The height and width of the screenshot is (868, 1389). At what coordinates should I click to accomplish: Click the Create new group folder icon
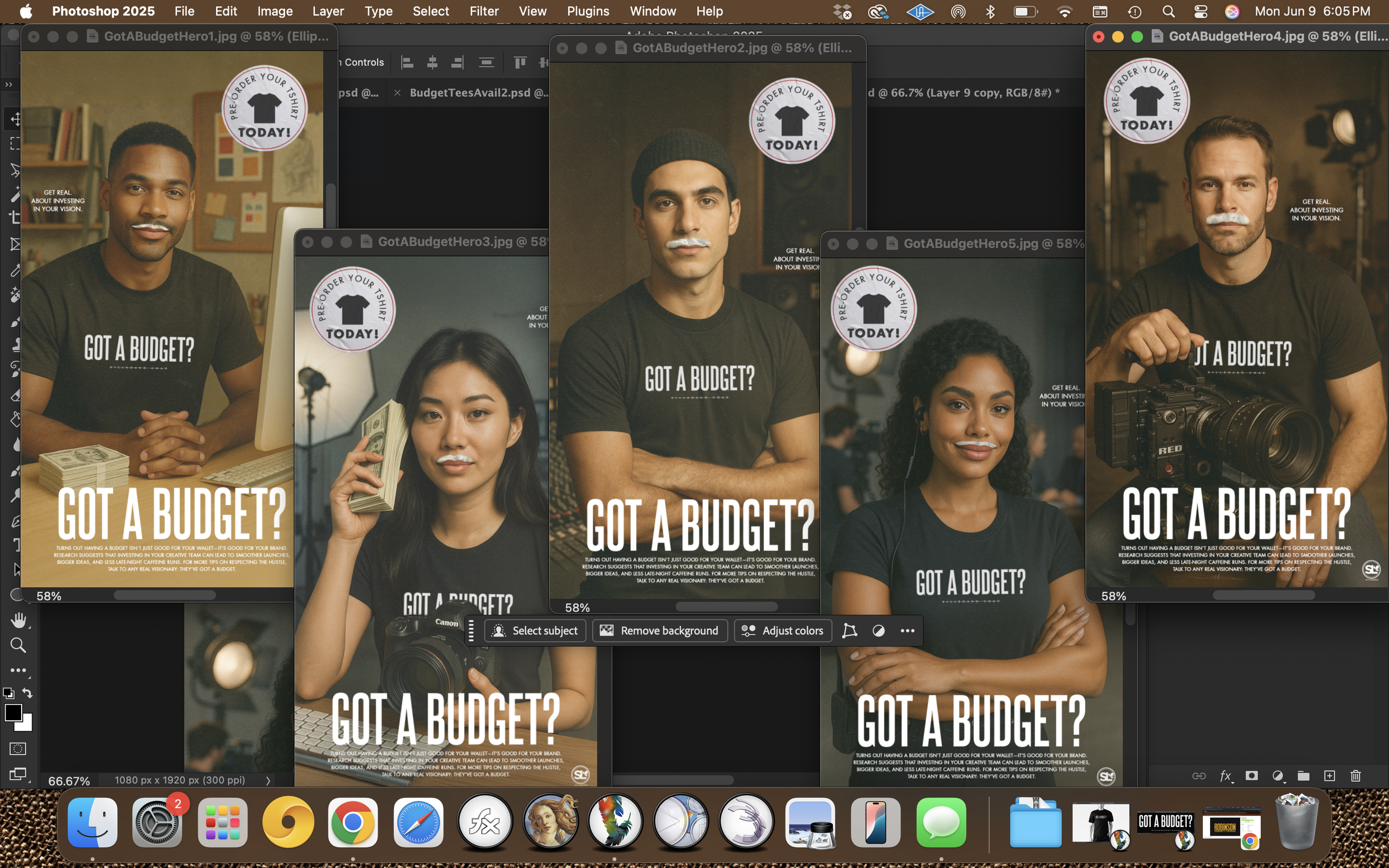(x=1303, y=776)
